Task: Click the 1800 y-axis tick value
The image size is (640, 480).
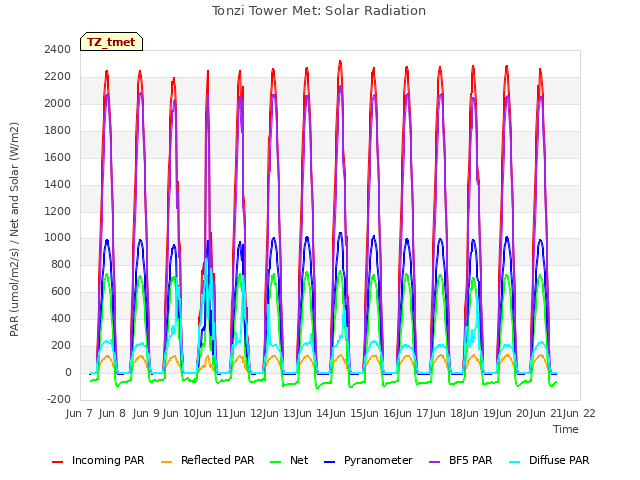Action: tap(58, 130)
